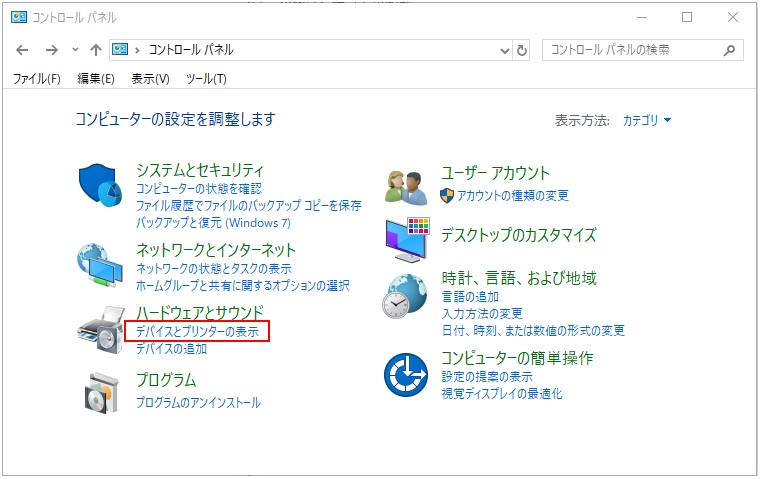Click the title bar Control Panel icon
Viewport: 761px width, 479px height.
(x=19, y=17)
